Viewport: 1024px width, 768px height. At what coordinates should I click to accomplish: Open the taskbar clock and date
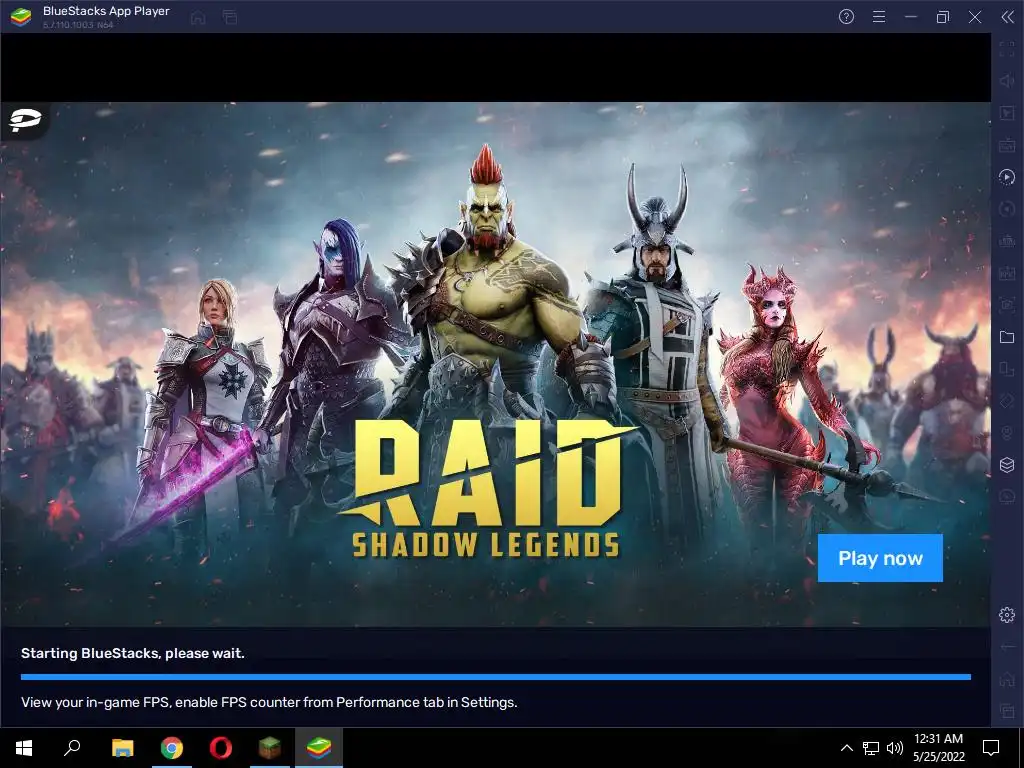point(938,748)
